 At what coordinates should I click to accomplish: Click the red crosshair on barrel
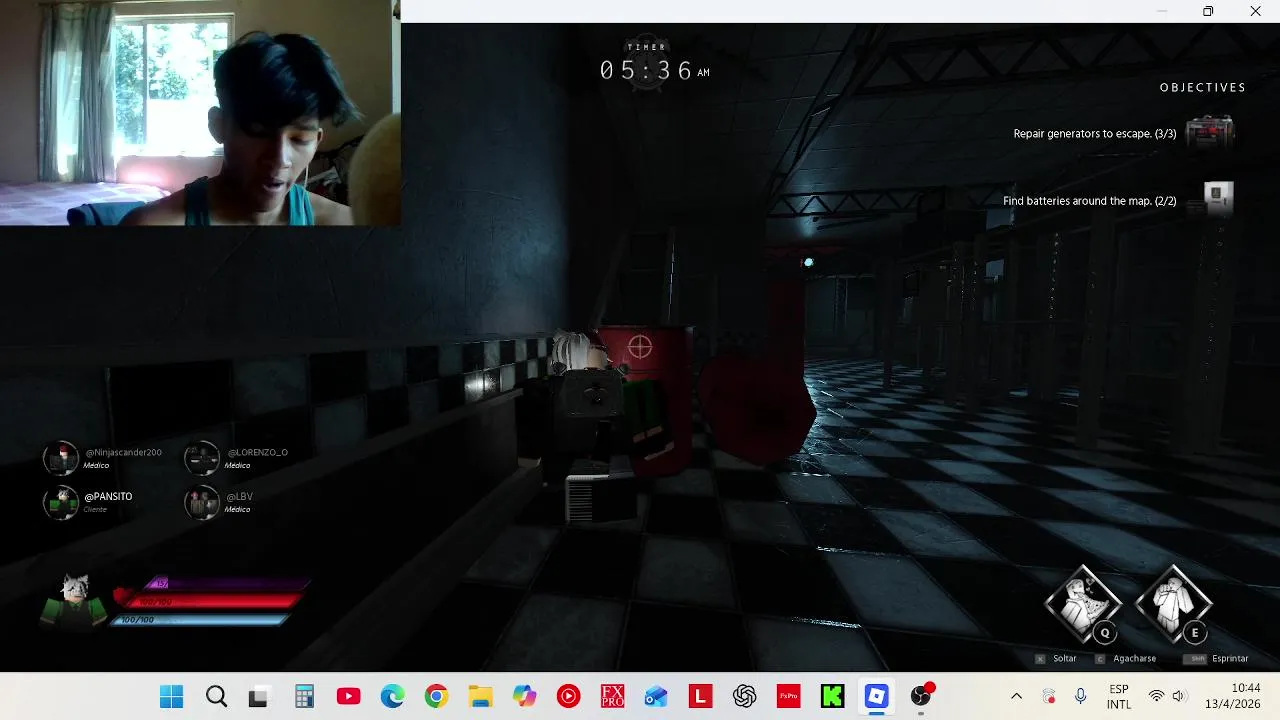640,348
